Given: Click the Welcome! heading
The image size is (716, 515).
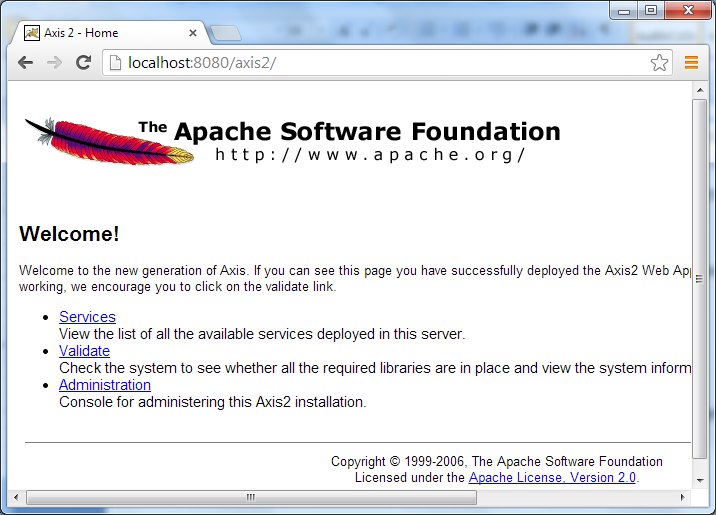Looking at the screenshot, I should 69,234.
